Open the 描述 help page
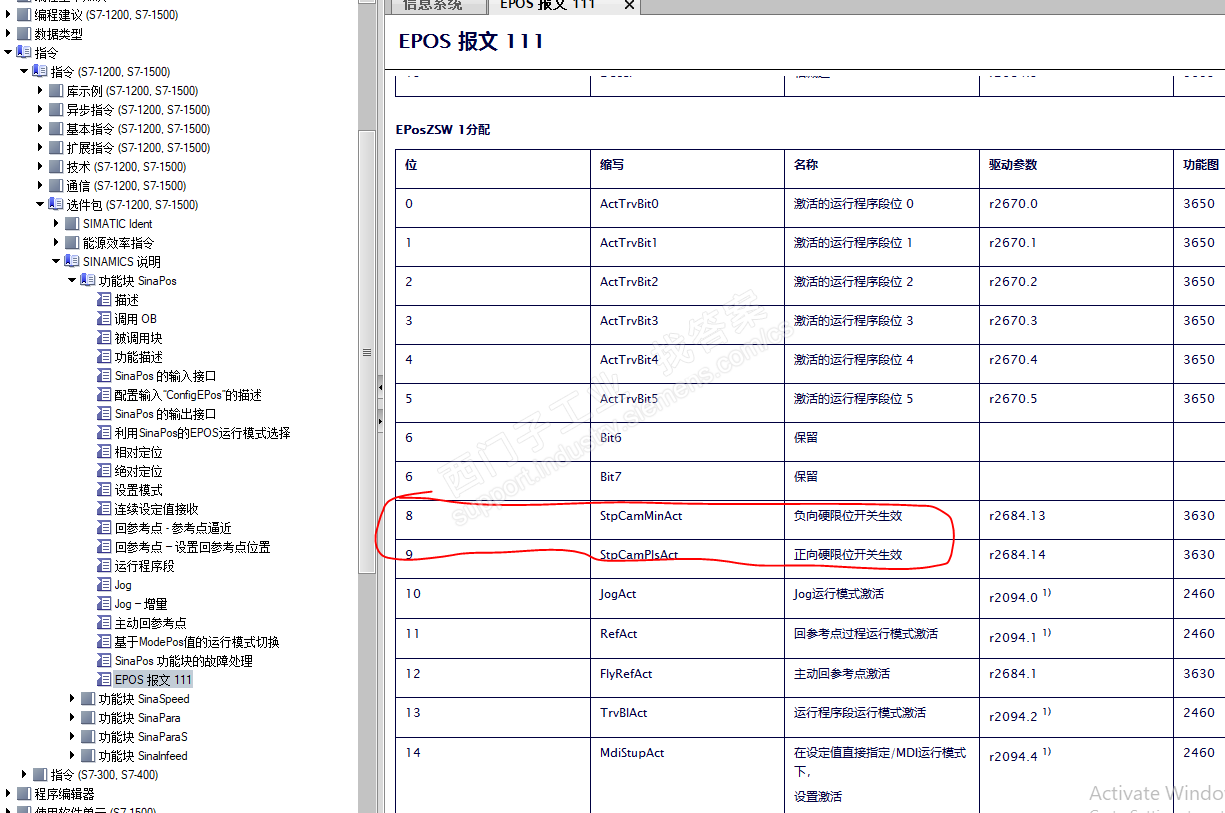1225x813 pixels. [126, 300]
